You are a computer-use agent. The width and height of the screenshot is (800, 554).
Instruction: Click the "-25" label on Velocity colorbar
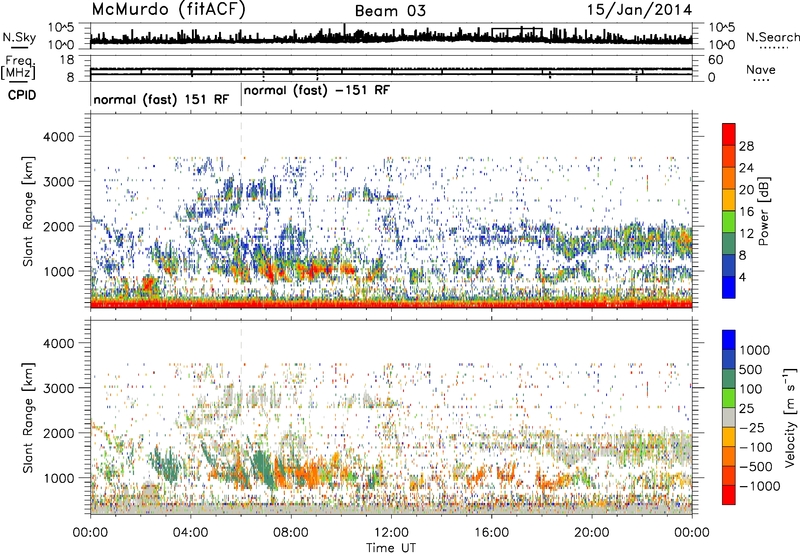pyautogui.click(x=754, y=428)
